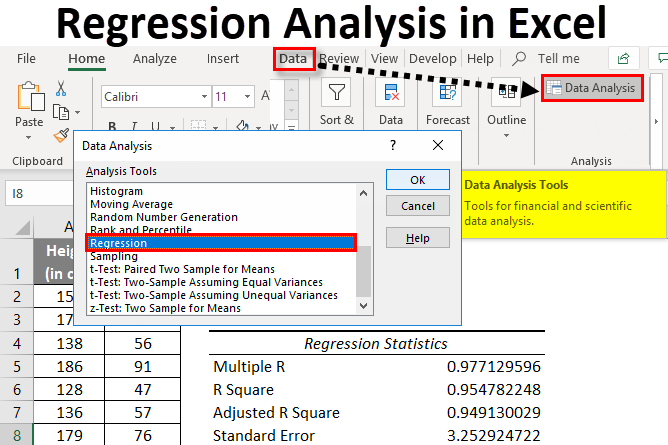The width and height of the screenshot is (668, 445).
Task: Open the font size dropdown
Action: (x=233, y=97)
